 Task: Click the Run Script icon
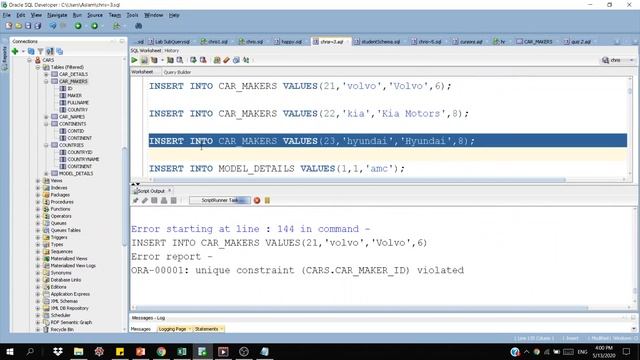[144, 60]
